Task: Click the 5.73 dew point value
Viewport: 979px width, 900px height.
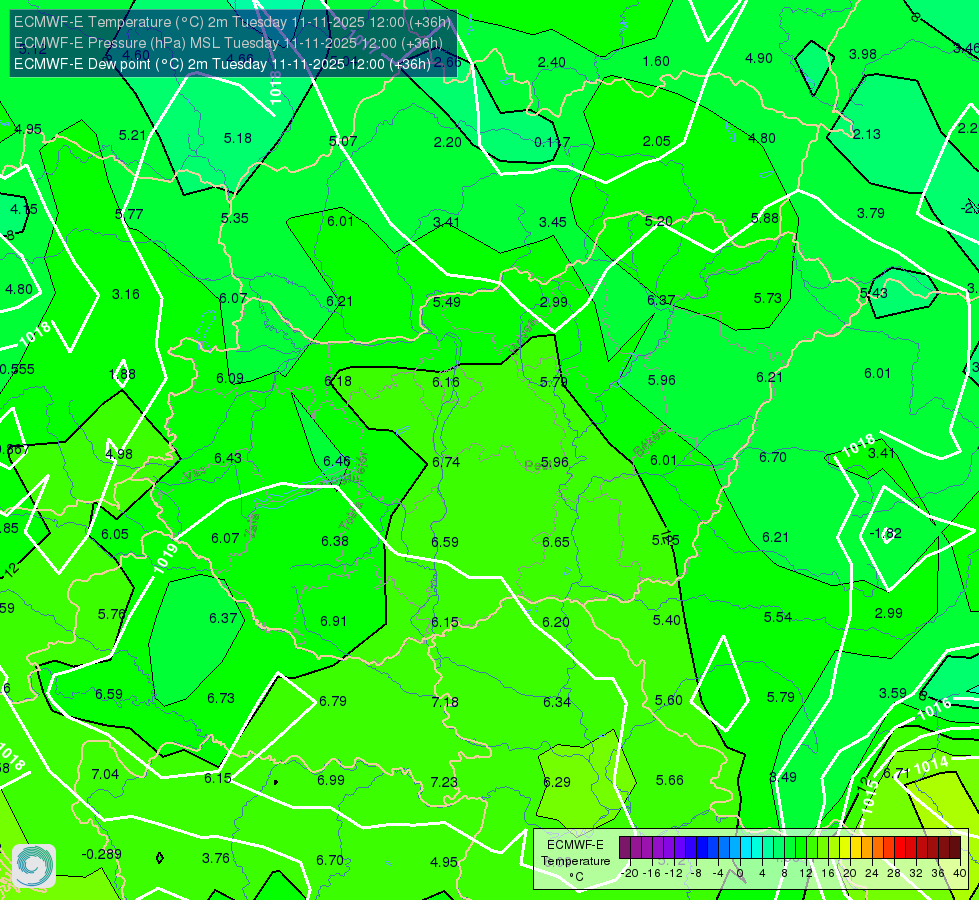Action: coord(767,298)
